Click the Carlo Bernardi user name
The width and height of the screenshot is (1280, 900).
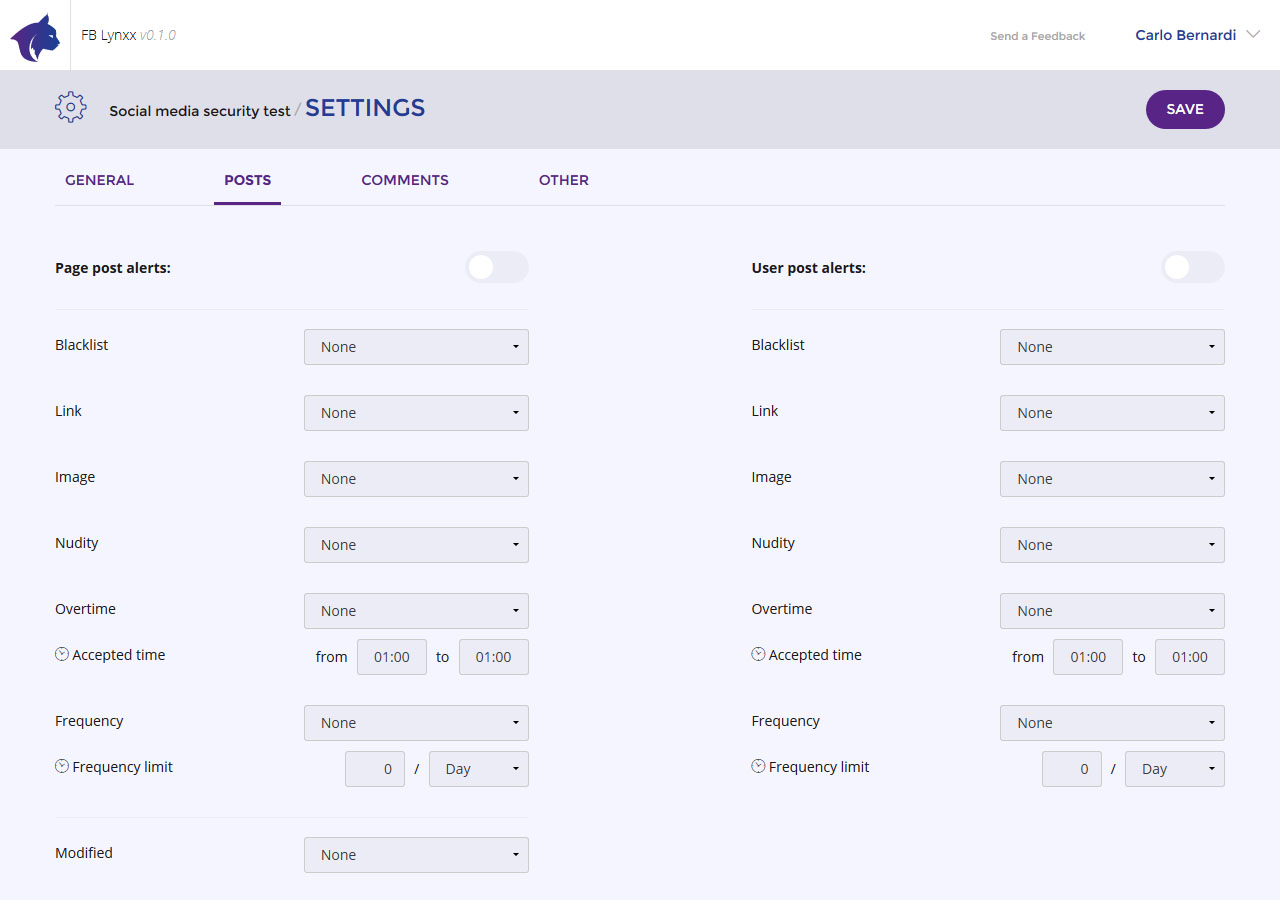point(1185,35)
